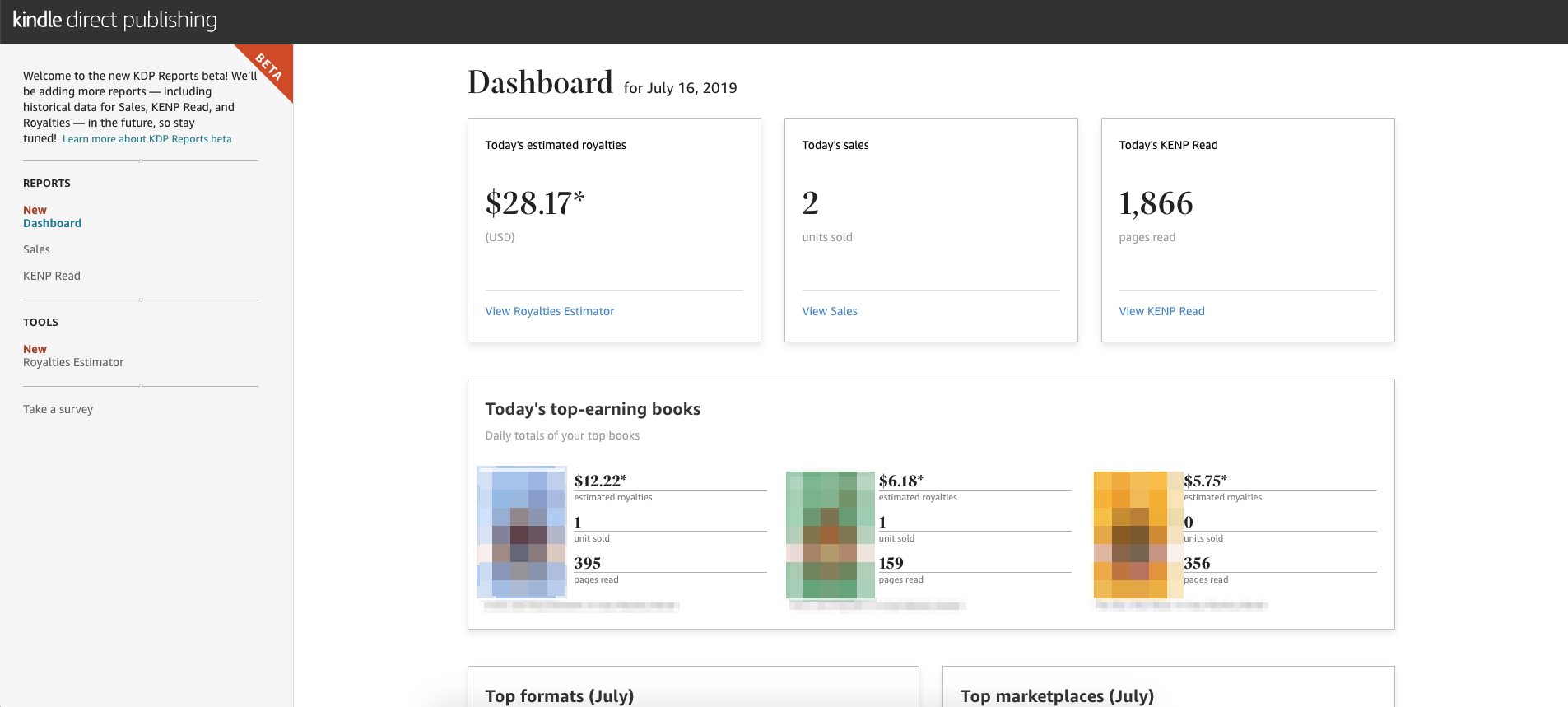Click the View Royalties Estimator link

pos(550,311)
